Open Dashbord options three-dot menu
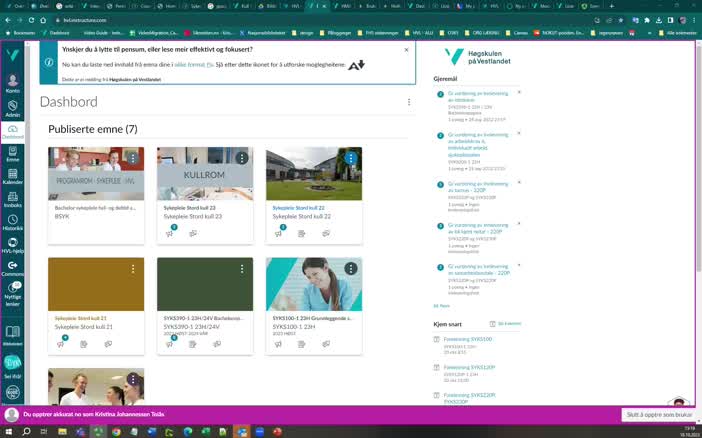This screenshot has width=702, height=438. [408, 102]
